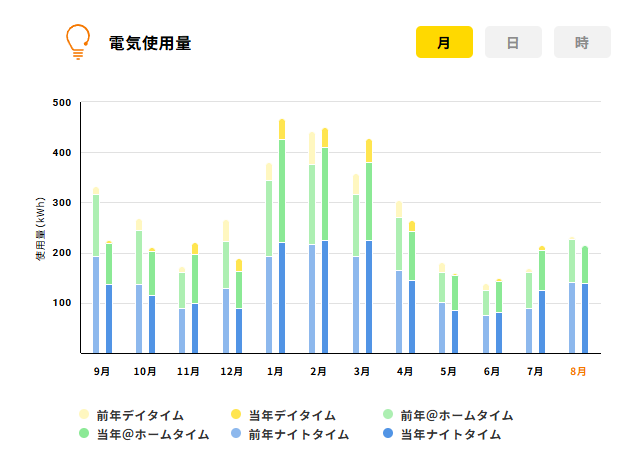This screenshot has height=454, width=627.
Task: Click the 当年デイタイム legend color dot
Action: pyautogui.click(x=236, y=414)
